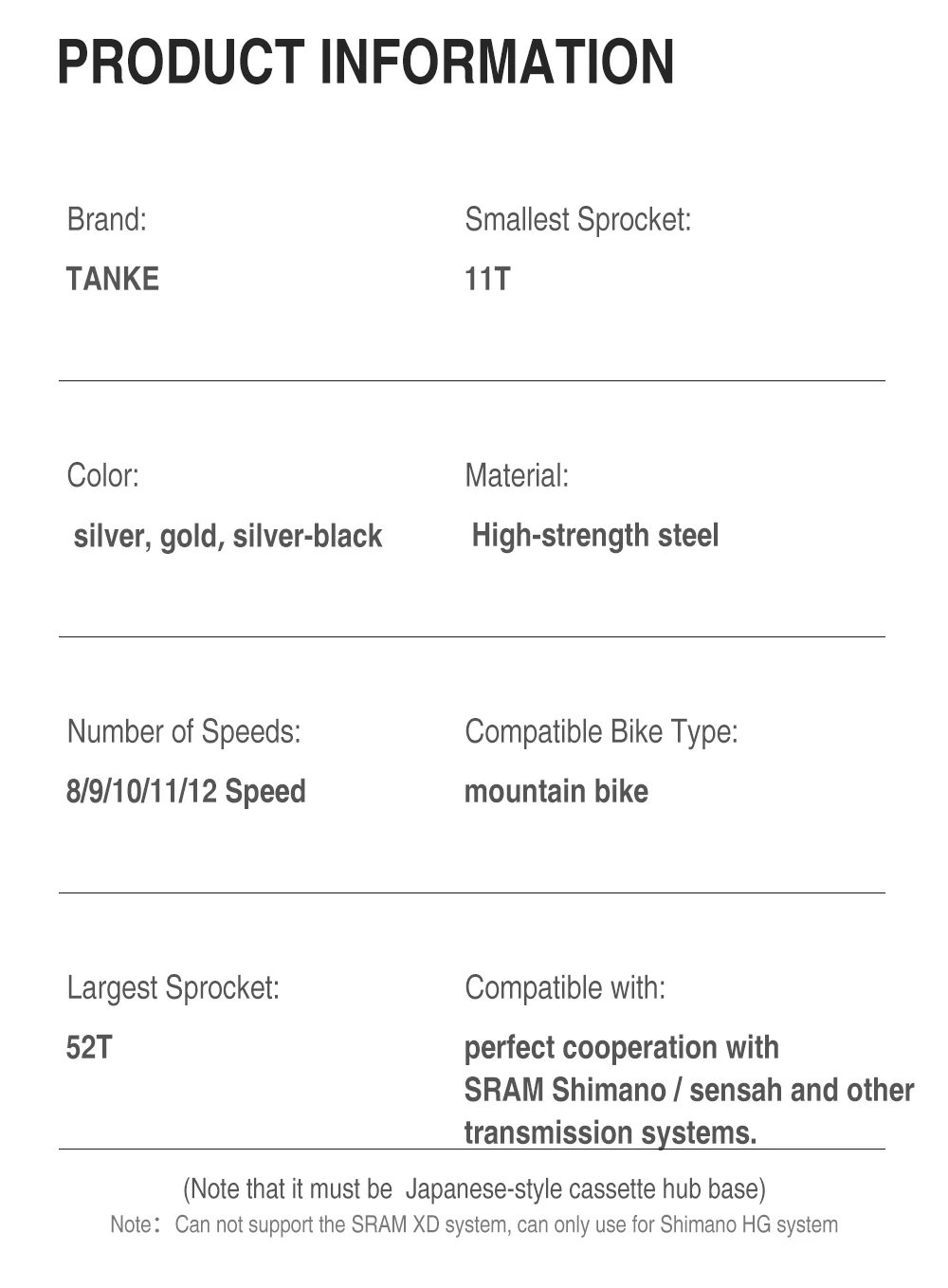The image size is (948, 1288).
Task: Select the Compatible with: label
Action: (x=565, y=988)
